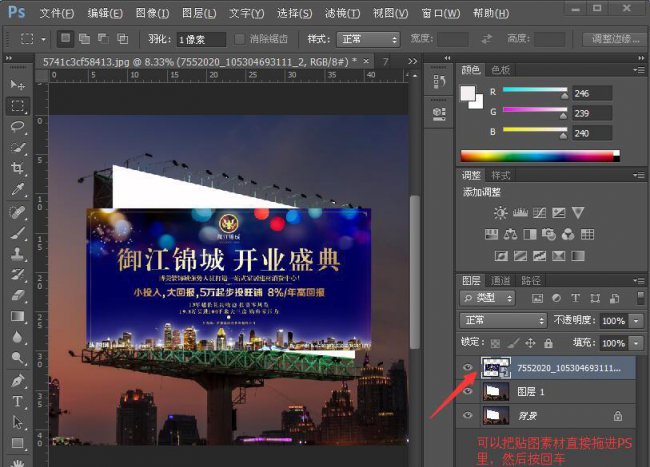650x467 pixels.
Task: Add a Vibrance adjustment
Action: 577,213
